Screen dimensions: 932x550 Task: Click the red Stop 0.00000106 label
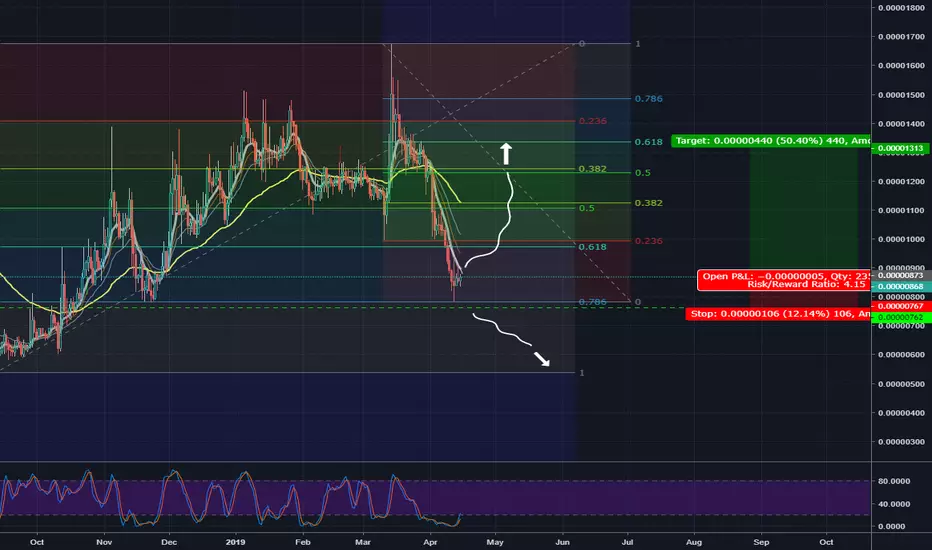tap(779, 313)
